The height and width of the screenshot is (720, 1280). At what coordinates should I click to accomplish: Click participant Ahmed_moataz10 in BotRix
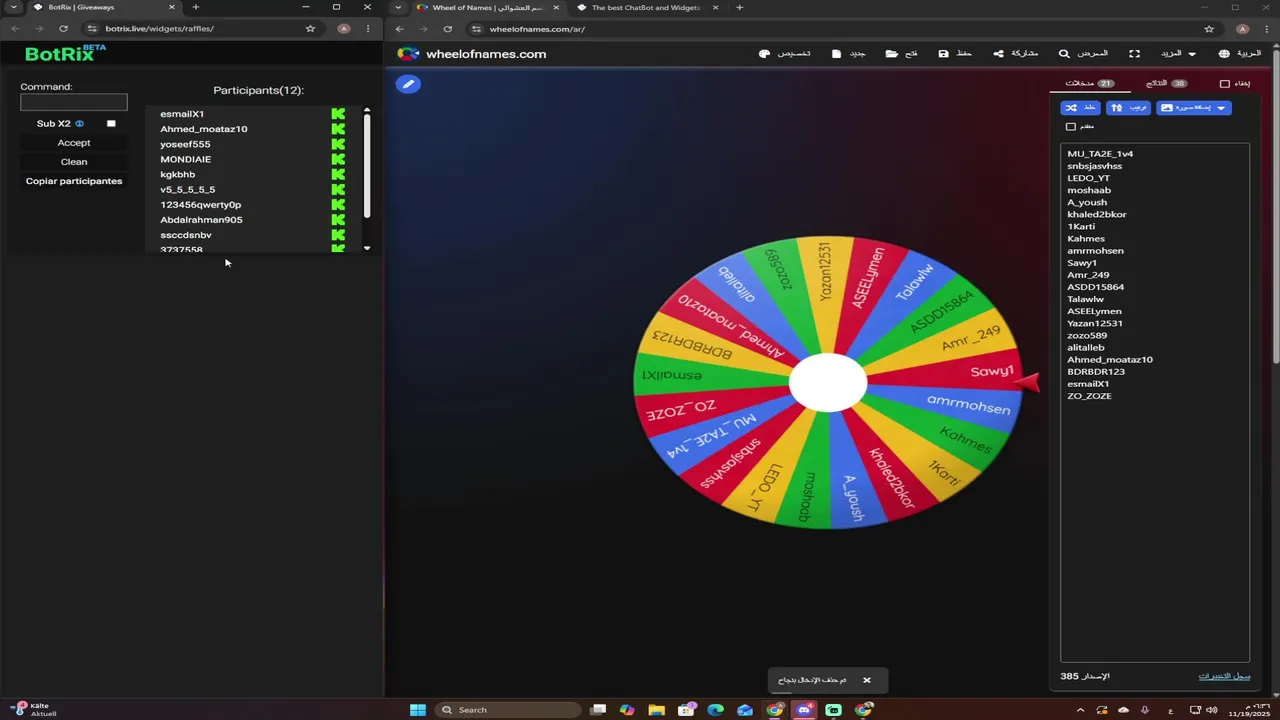pyautogui.click(x=203, y=129)
